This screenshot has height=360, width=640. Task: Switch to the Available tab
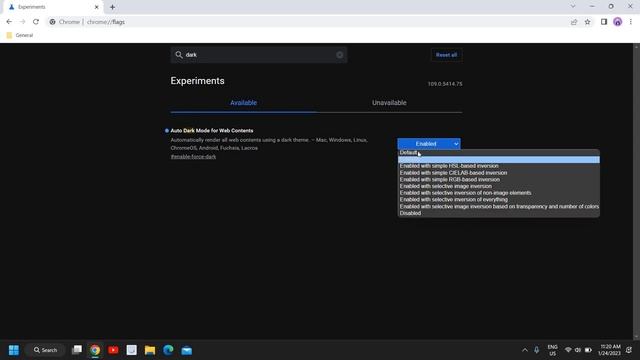pyautogui.click(x=243, y=103)
